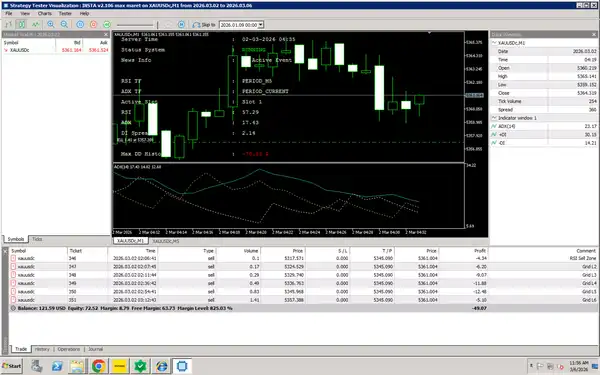This screenshot has height=375, width=600.
Task: Open Internet Explorer from taskbar
Action: pyautogui.click(x=161, y=366)
